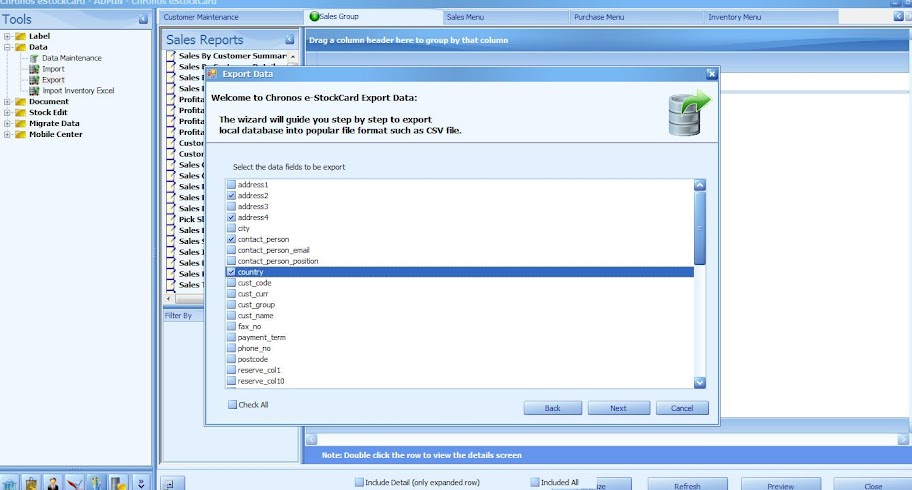Viewport: 912px width, 490px height.
Task: Click the Preview button
Action: (781, 485)
